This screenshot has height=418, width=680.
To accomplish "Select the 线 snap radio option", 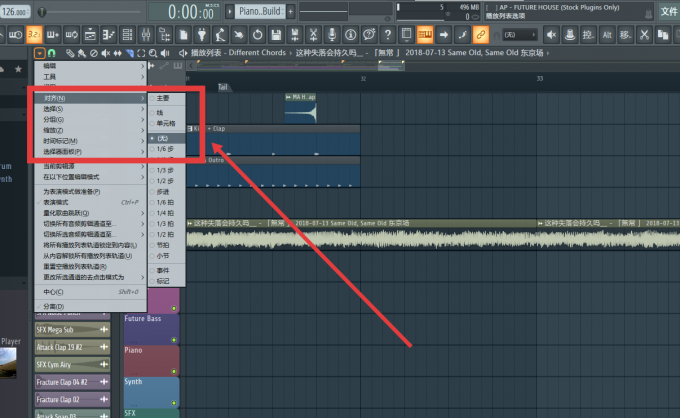I will click(167, 113).
